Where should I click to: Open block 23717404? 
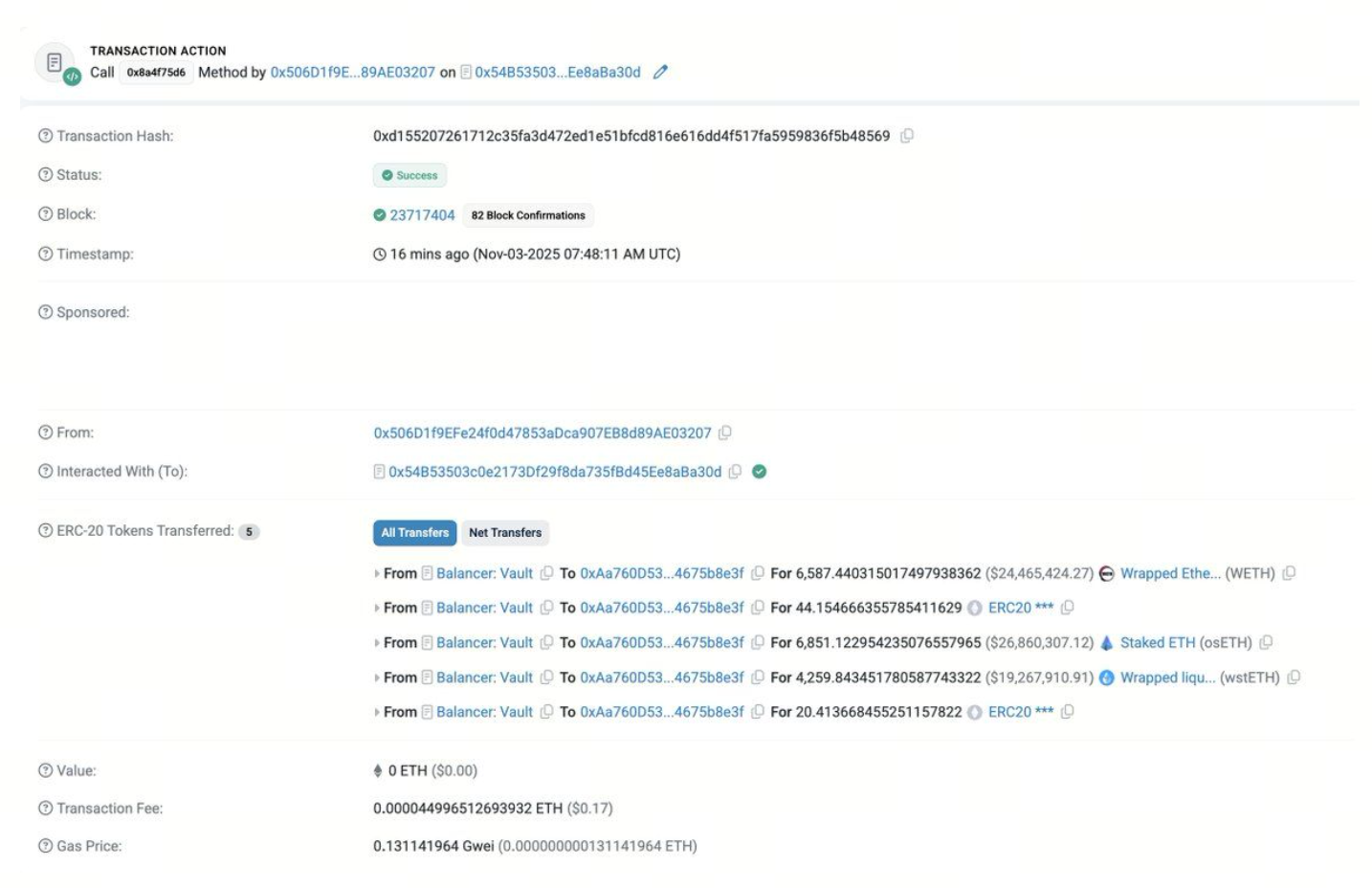click(x=422, y=215)
